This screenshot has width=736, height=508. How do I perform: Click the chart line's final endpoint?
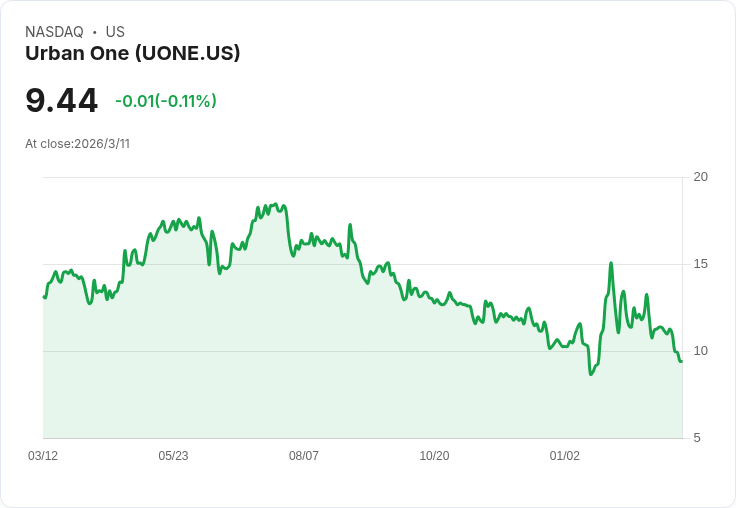coord(681,361)
